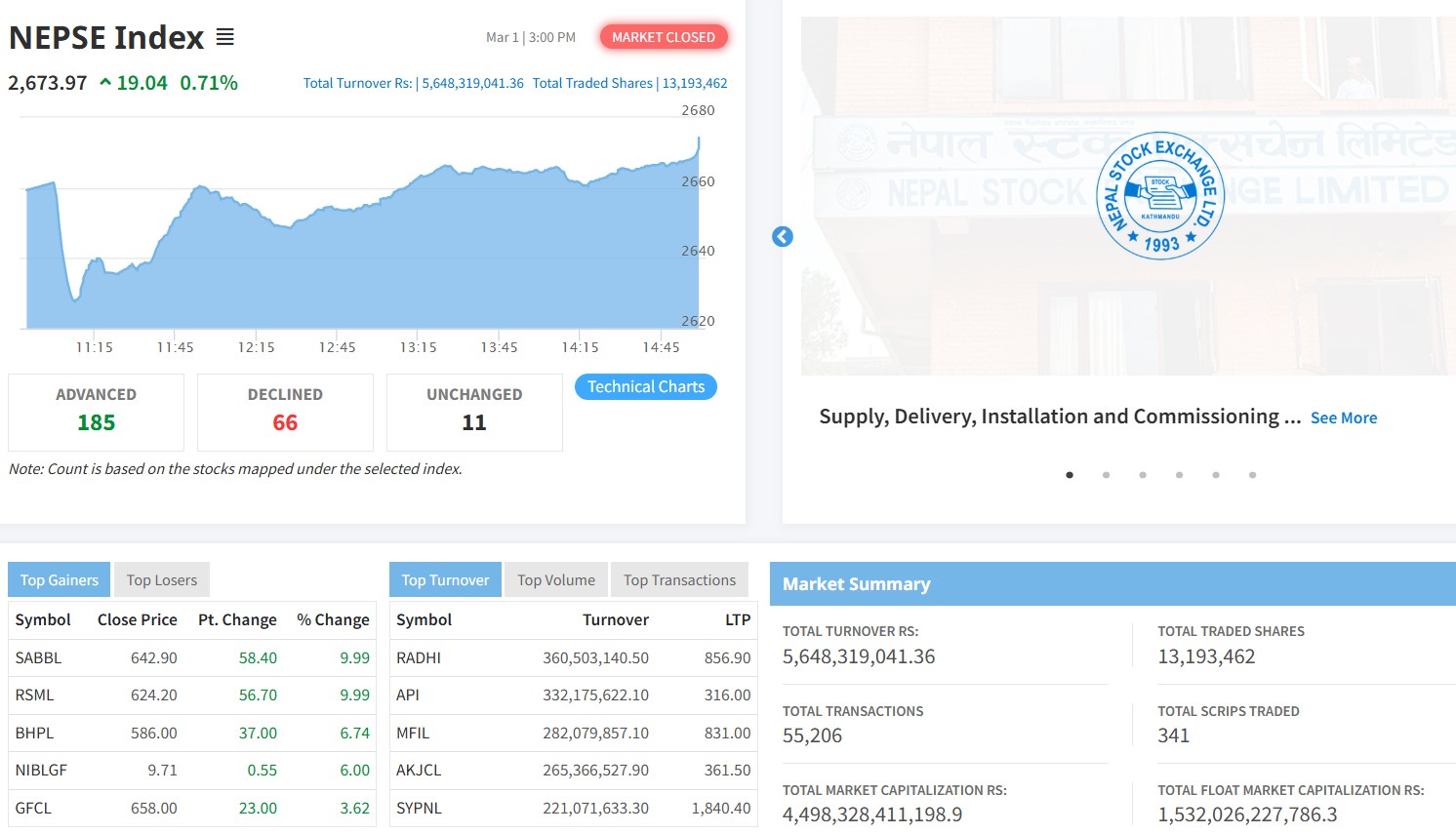Select the second carousel dot

point(1106,475)
